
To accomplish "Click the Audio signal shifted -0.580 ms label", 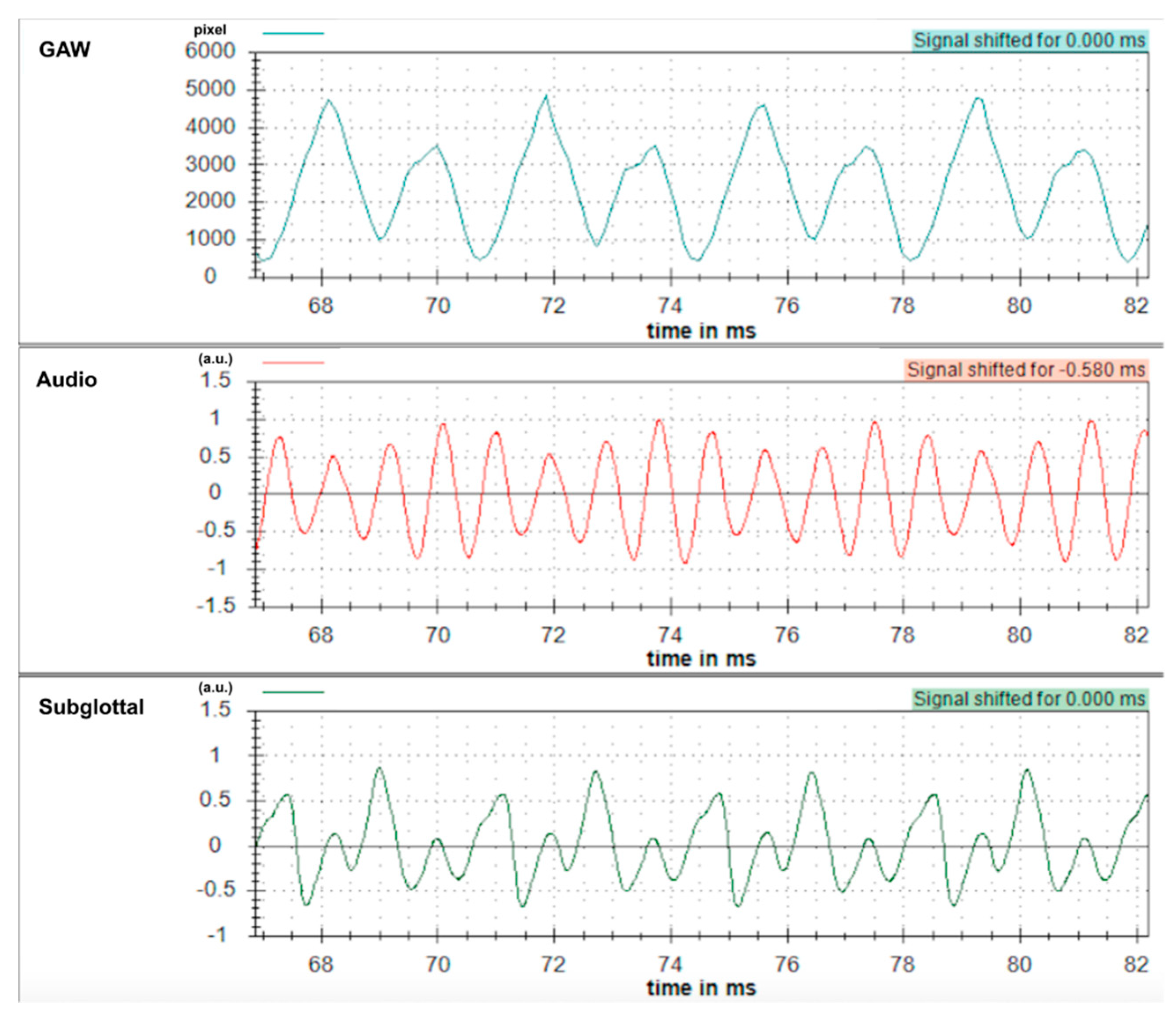I will 1025,370.
